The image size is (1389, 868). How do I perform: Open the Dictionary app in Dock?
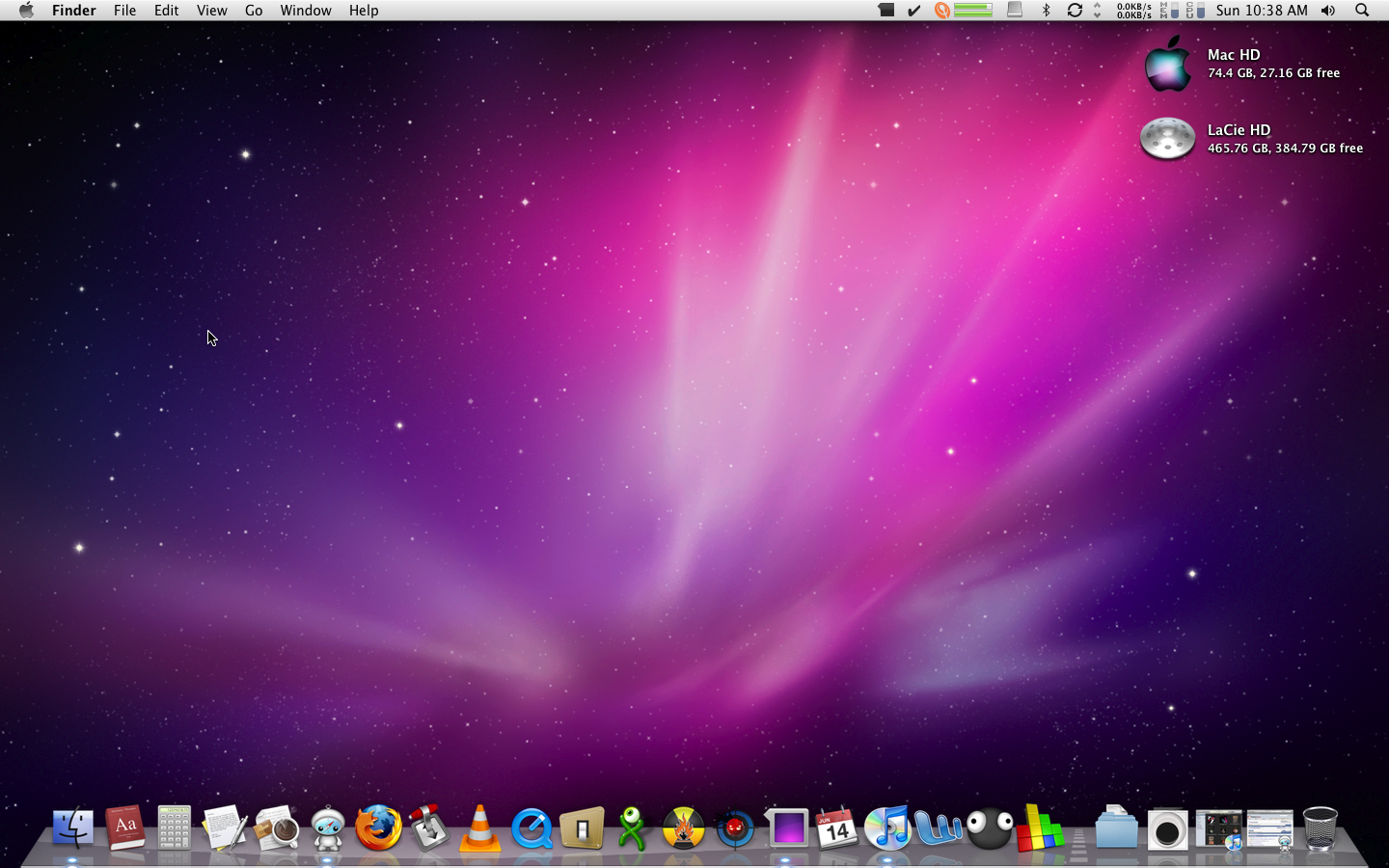[x=124, y=828]
